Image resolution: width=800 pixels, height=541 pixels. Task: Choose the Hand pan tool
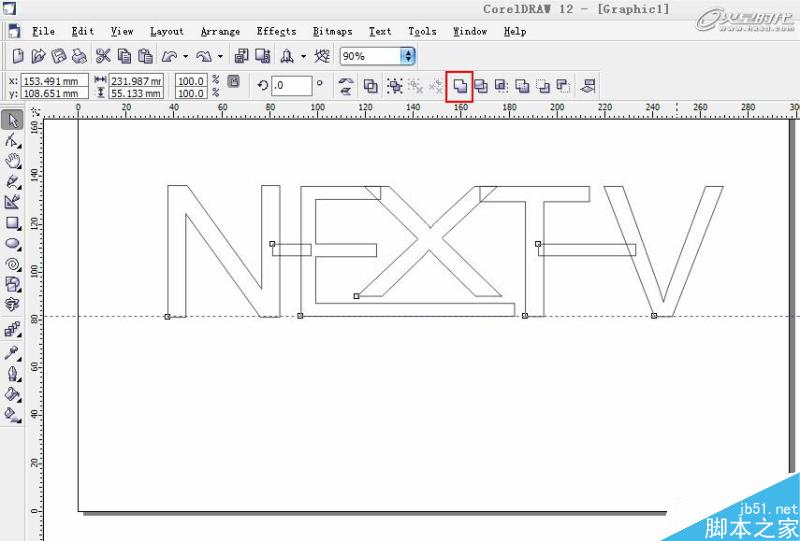click(x=12, y=161)
